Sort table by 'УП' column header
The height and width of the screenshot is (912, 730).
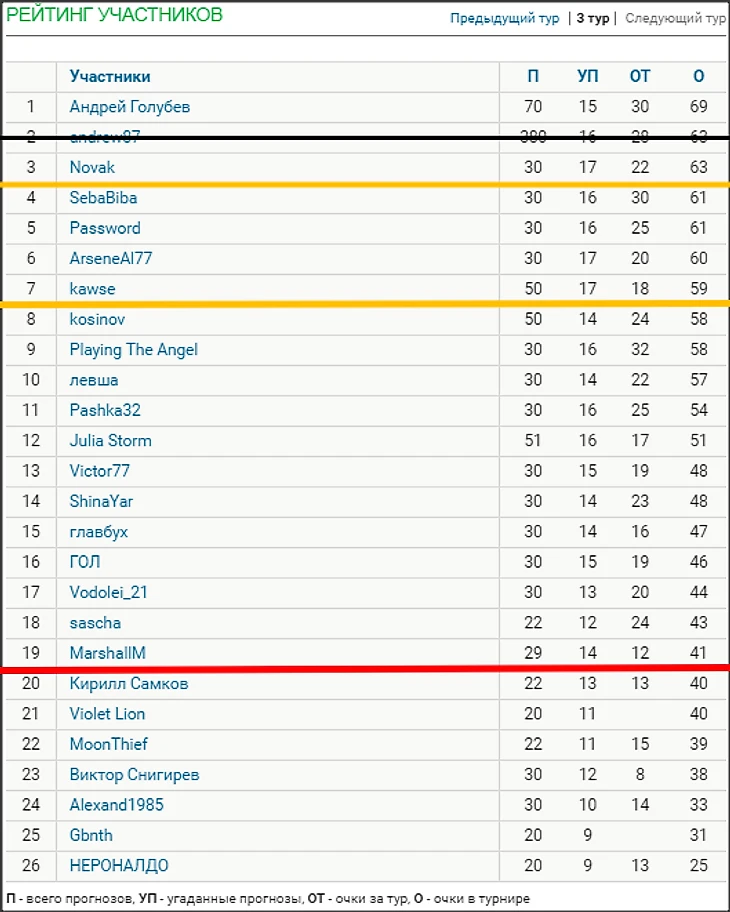588,76
